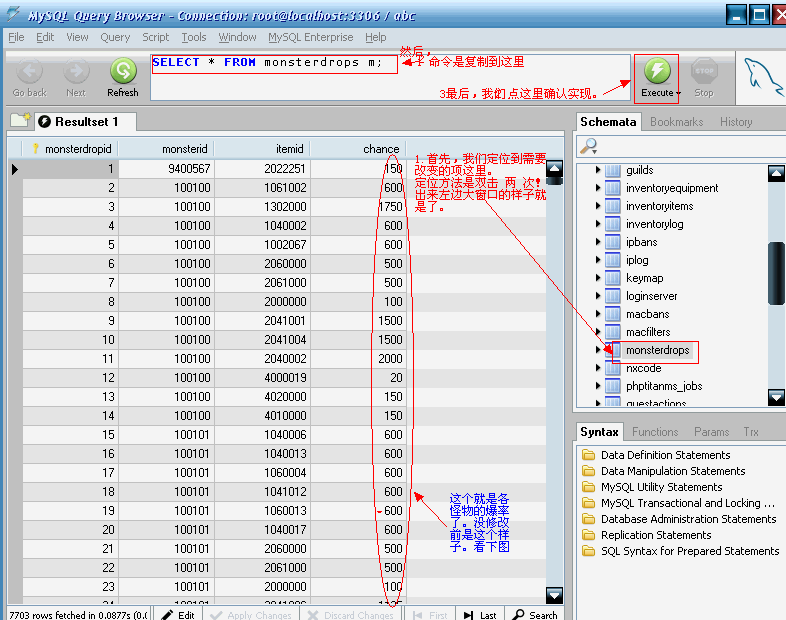Click chance cell 1750 in row 3
The image size is (786, 620).
pos(358,207)
